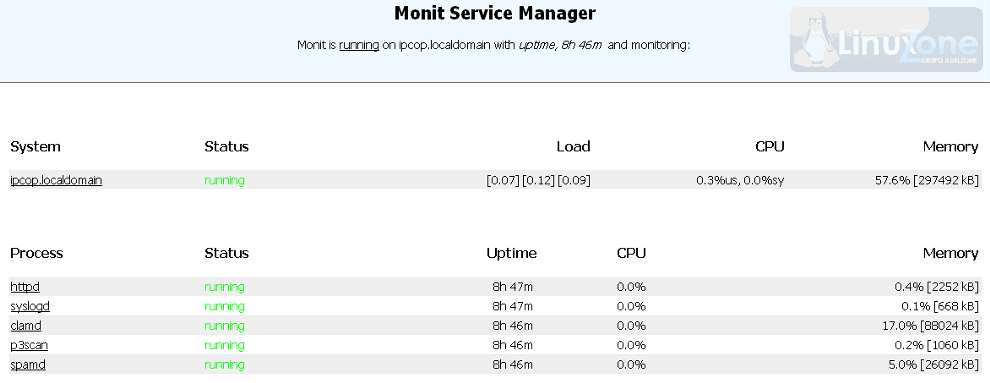Viewport: 990px width, 383px height.
Task: Click the ipcop.localdomain running status
Action: pyautogui.click(x=224, y=180)
